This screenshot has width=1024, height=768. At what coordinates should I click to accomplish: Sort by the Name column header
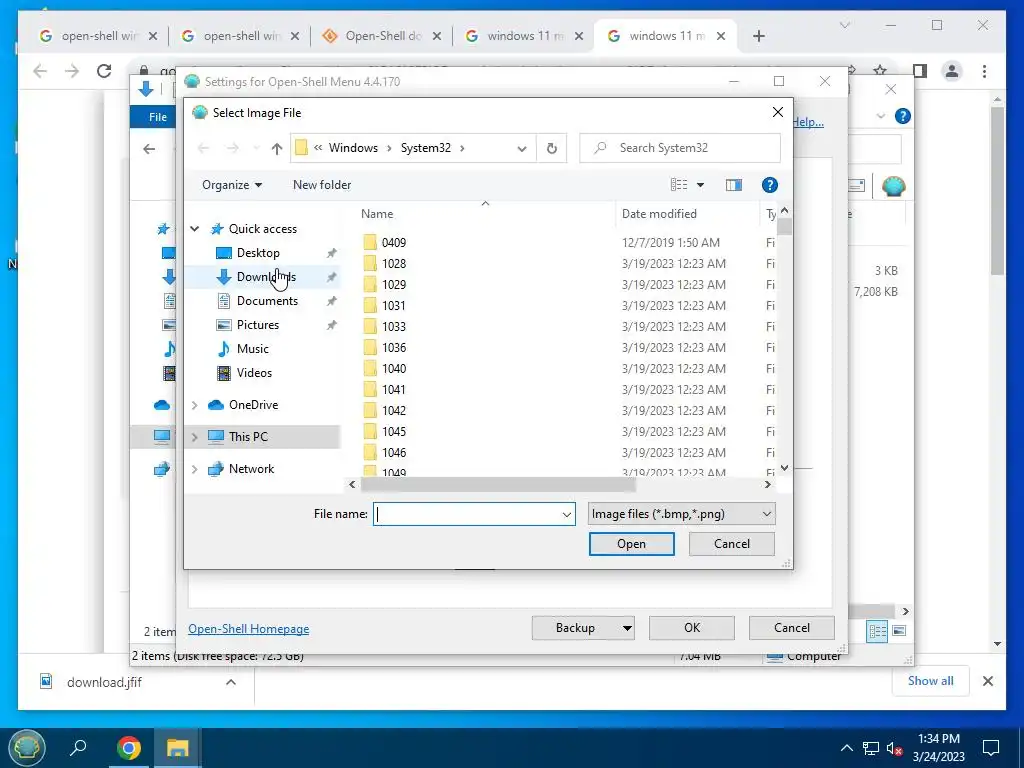click(x=377, y=214)
